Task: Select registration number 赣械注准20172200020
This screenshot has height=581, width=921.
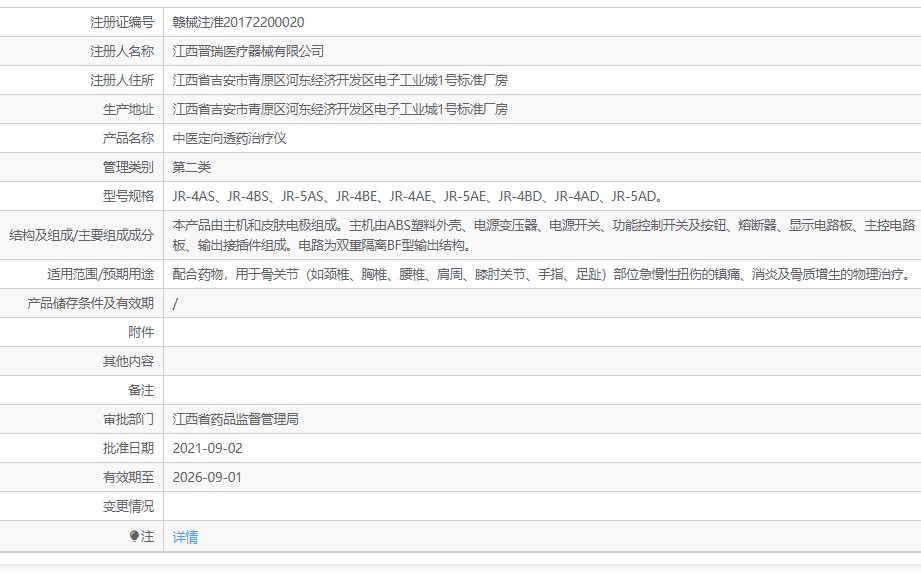Action: click(x=238, y=22)
